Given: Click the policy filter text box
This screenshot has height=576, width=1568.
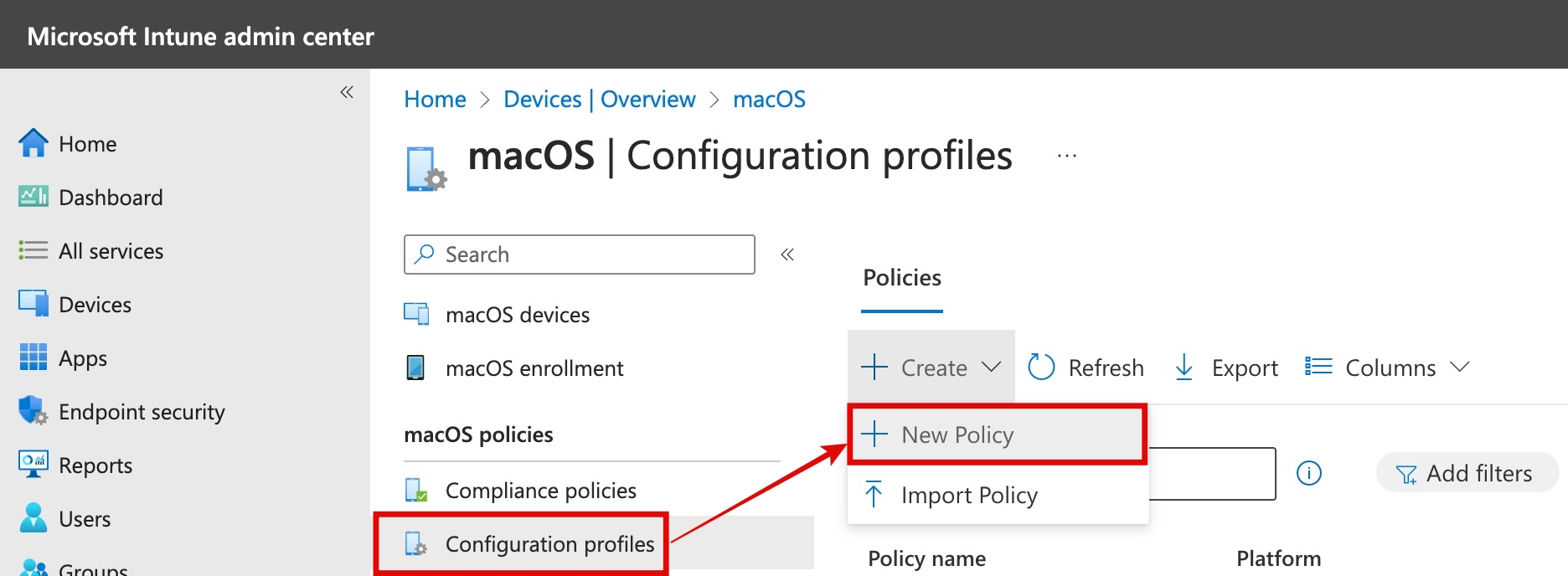Looking at the screenshot, I should [1212, 473].
